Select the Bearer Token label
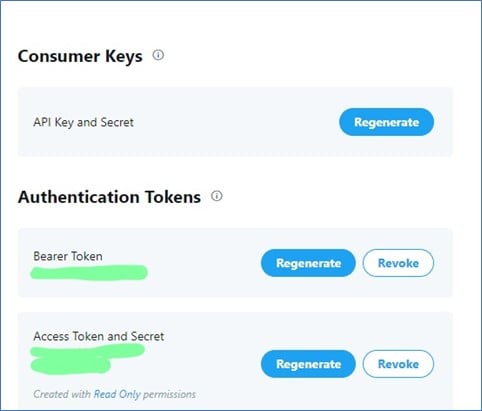The height and width of the screenshot is (411, 482). tap(68, 256)
